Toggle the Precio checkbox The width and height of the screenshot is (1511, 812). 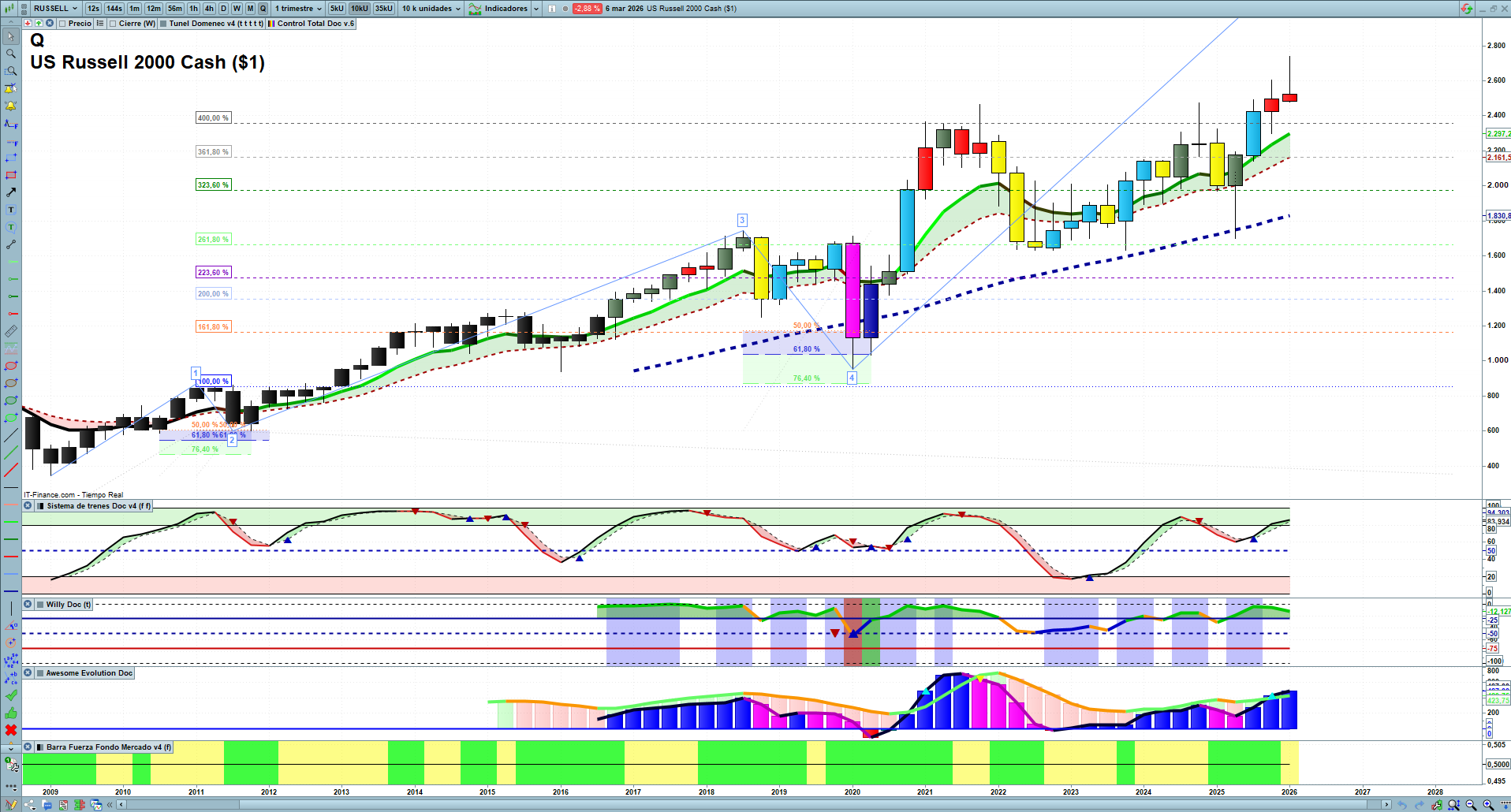[62, 24]
